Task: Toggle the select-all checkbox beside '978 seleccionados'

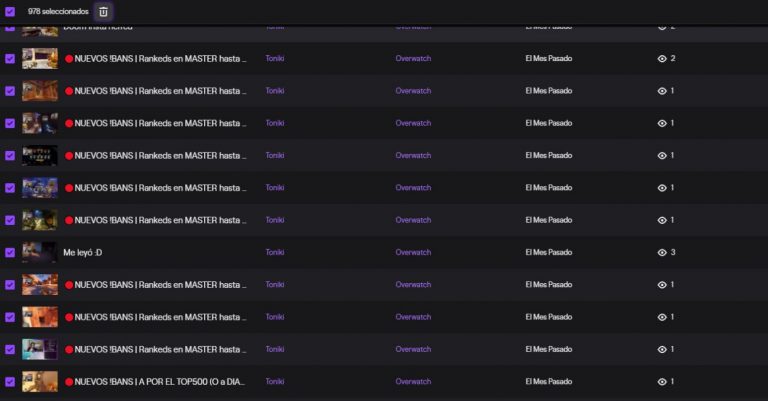Action: (x=10, y=12)
